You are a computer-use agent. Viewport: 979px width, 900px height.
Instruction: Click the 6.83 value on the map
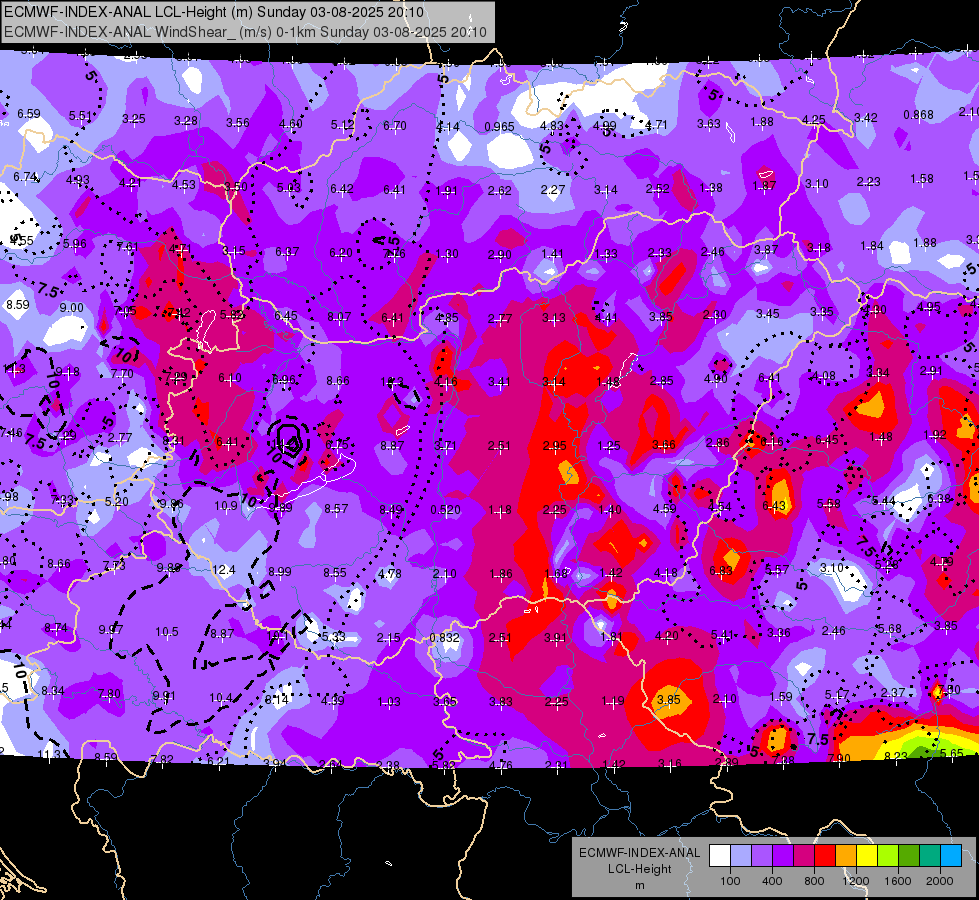[x=721, y=571]
